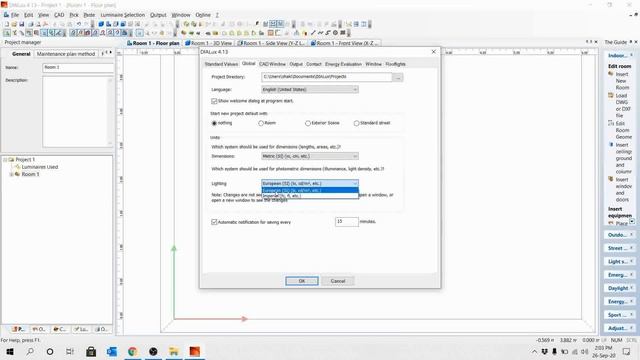This screenshot has width=640, height=360.
Task: Select Luminaires Used in project tree
Action: point(40,167)
